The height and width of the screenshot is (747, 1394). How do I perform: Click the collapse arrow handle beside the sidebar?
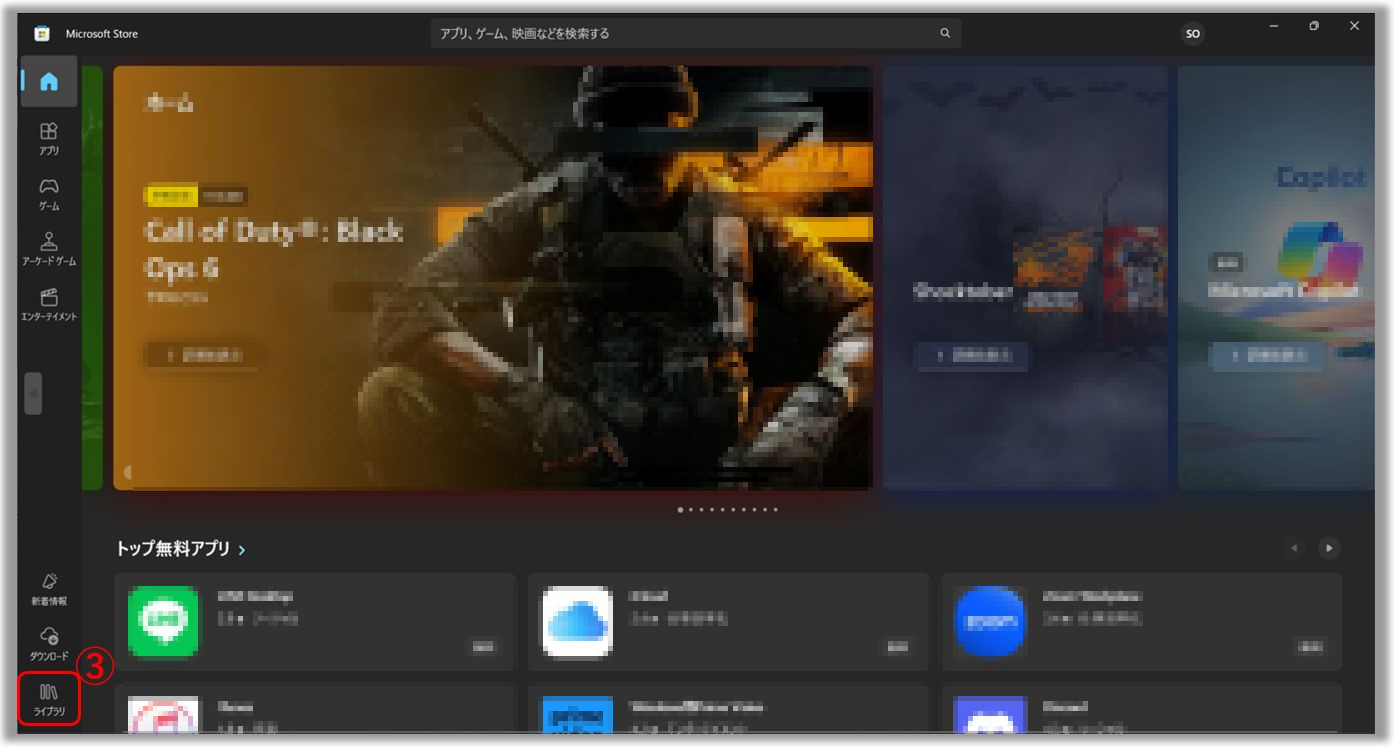click(33, 393)
